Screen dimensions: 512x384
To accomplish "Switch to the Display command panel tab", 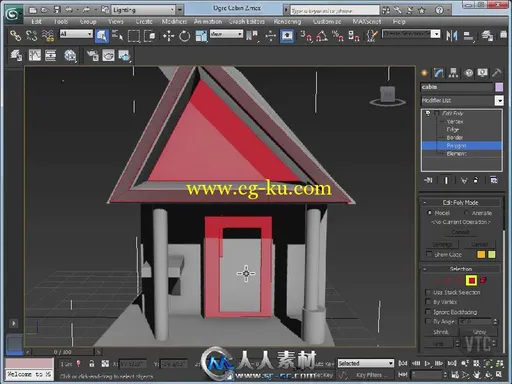I will pos(482,73).
